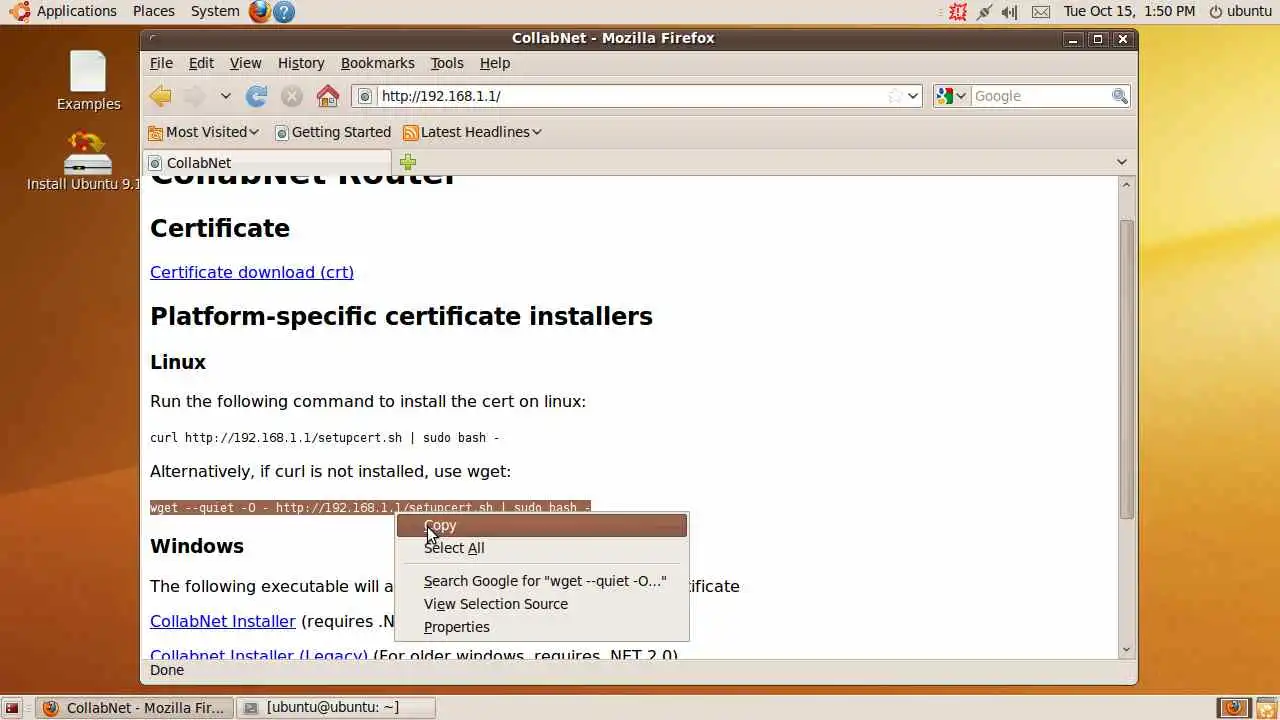This screenshot has height=720, width=1280.
Task: Click the volume speaker icon in the panel
Action: [x=1010, y=11]
